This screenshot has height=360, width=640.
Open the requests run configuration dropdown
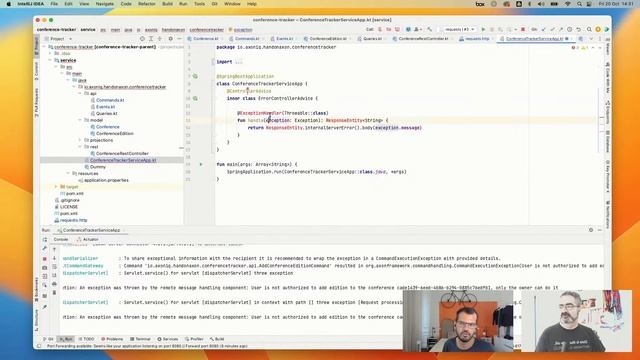tap(459, 29)
